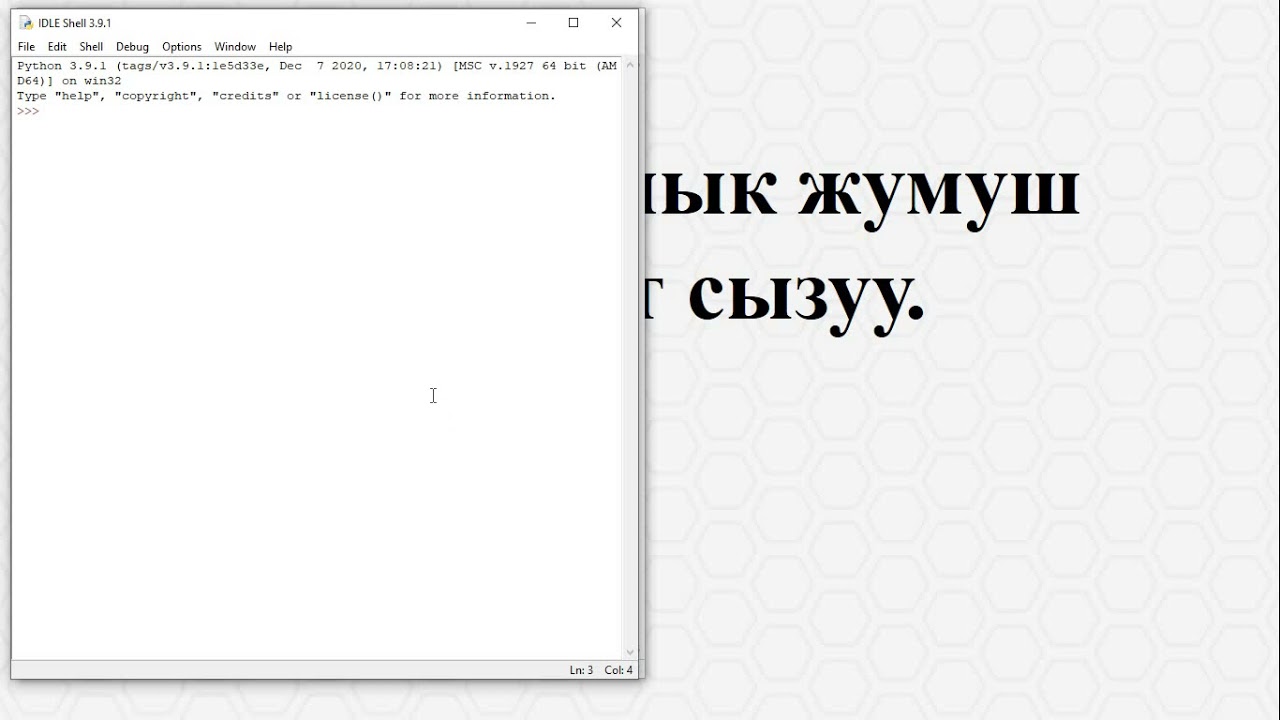Open the Shell menu

pos(91,47)
